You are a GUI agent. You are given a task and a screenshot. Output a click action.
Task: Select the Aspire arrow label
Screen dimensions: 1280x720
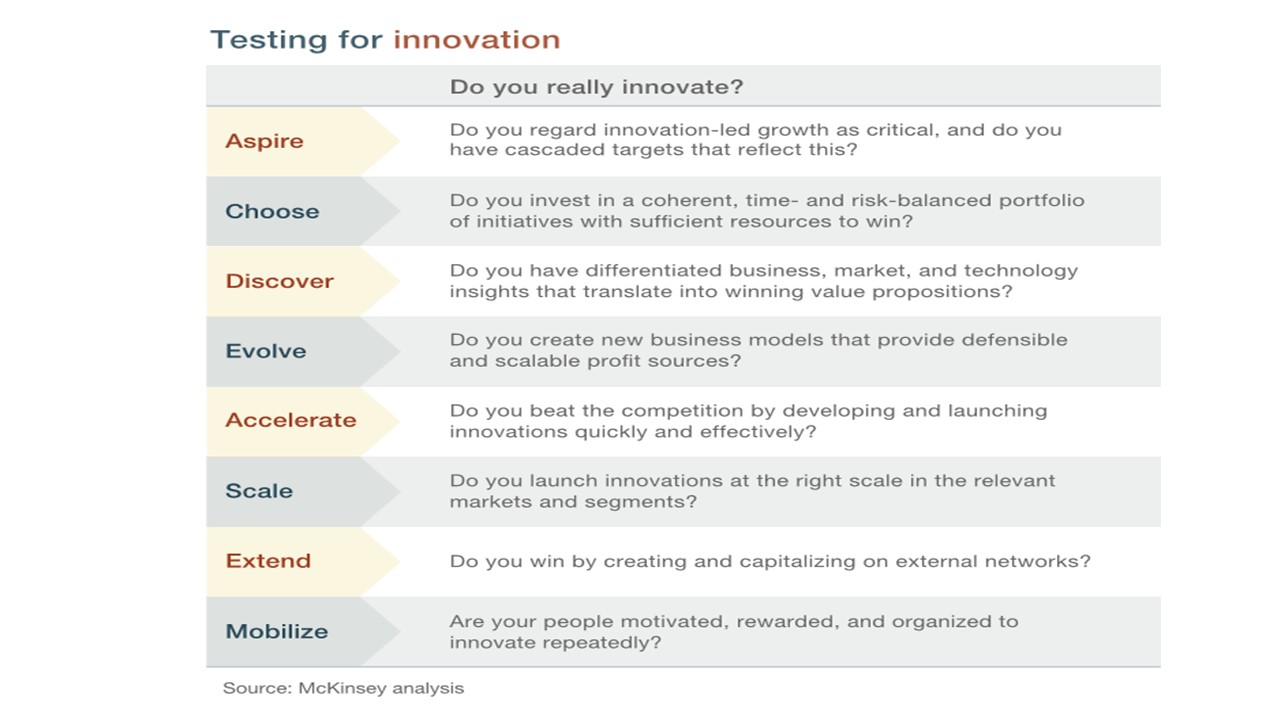point(264,141)
